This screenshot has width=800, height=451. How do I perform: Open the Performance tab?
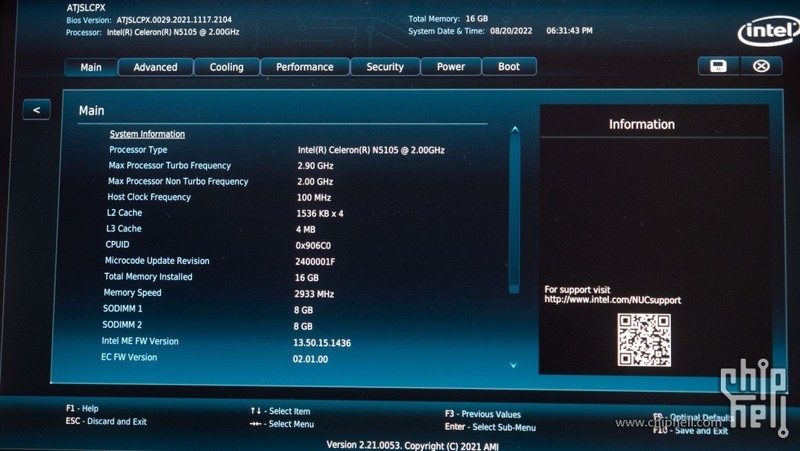pyautogui.click(x=305, y=67)
